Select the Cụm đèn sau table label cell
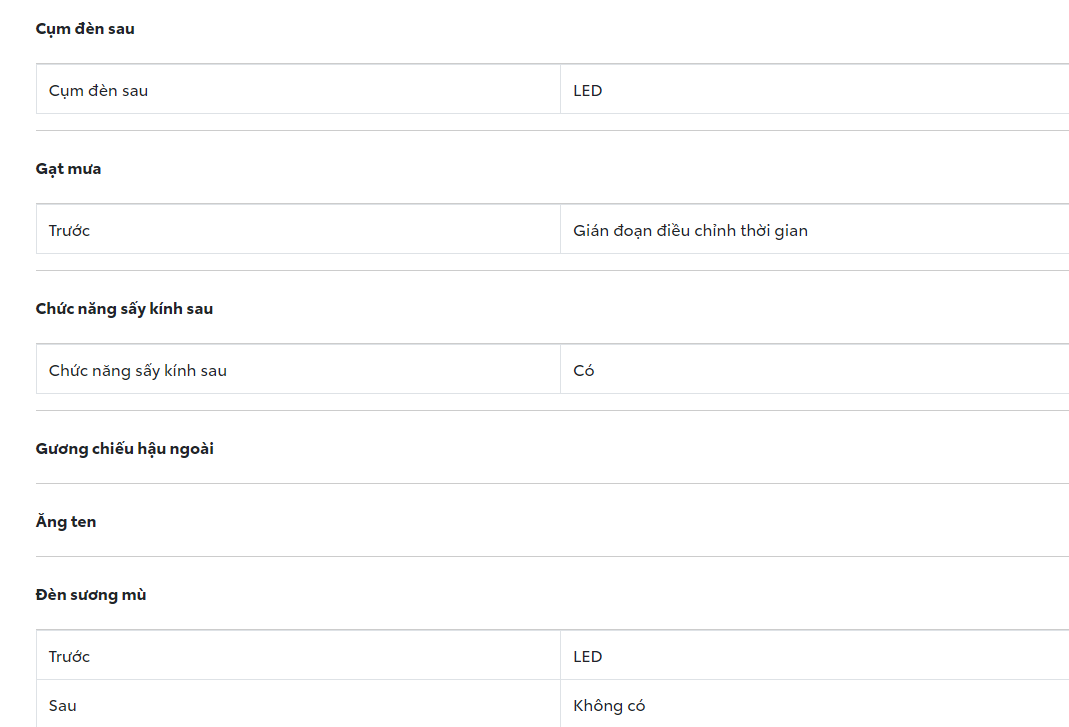This screenshot has height=727, width=1069. (98, 91)
